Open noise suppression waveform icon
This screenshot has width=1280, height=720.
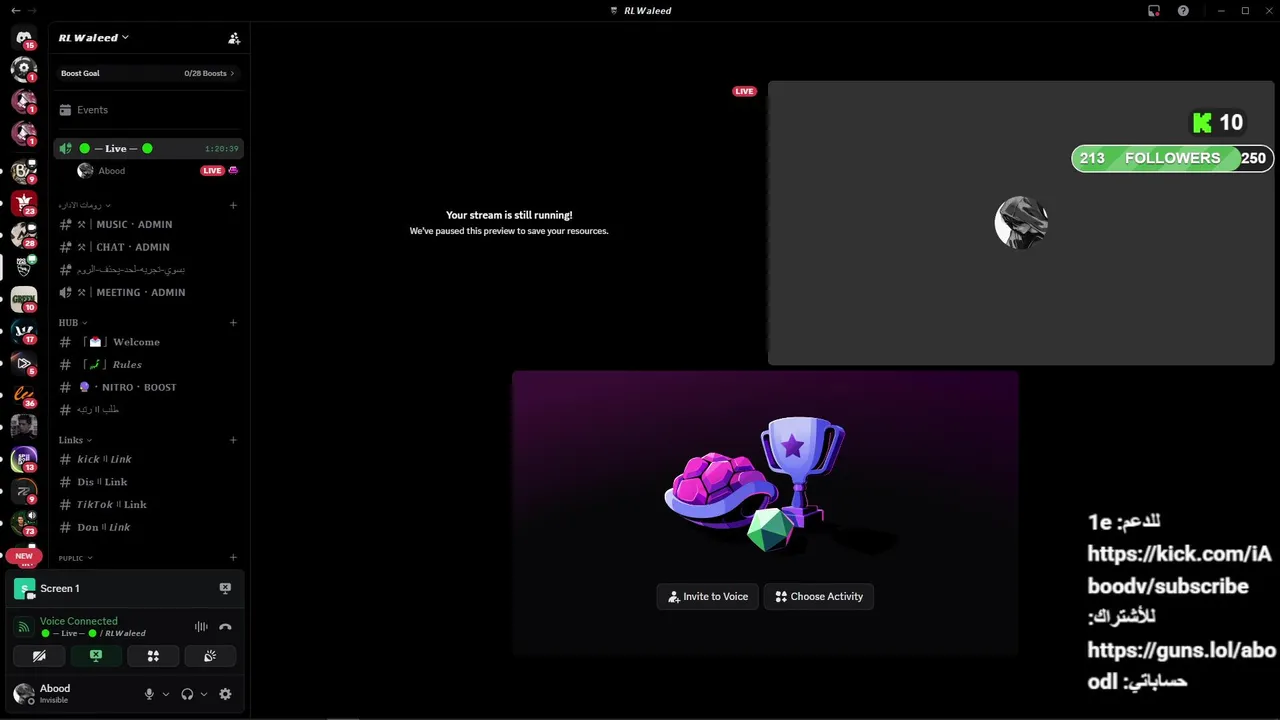pos(201,627)
